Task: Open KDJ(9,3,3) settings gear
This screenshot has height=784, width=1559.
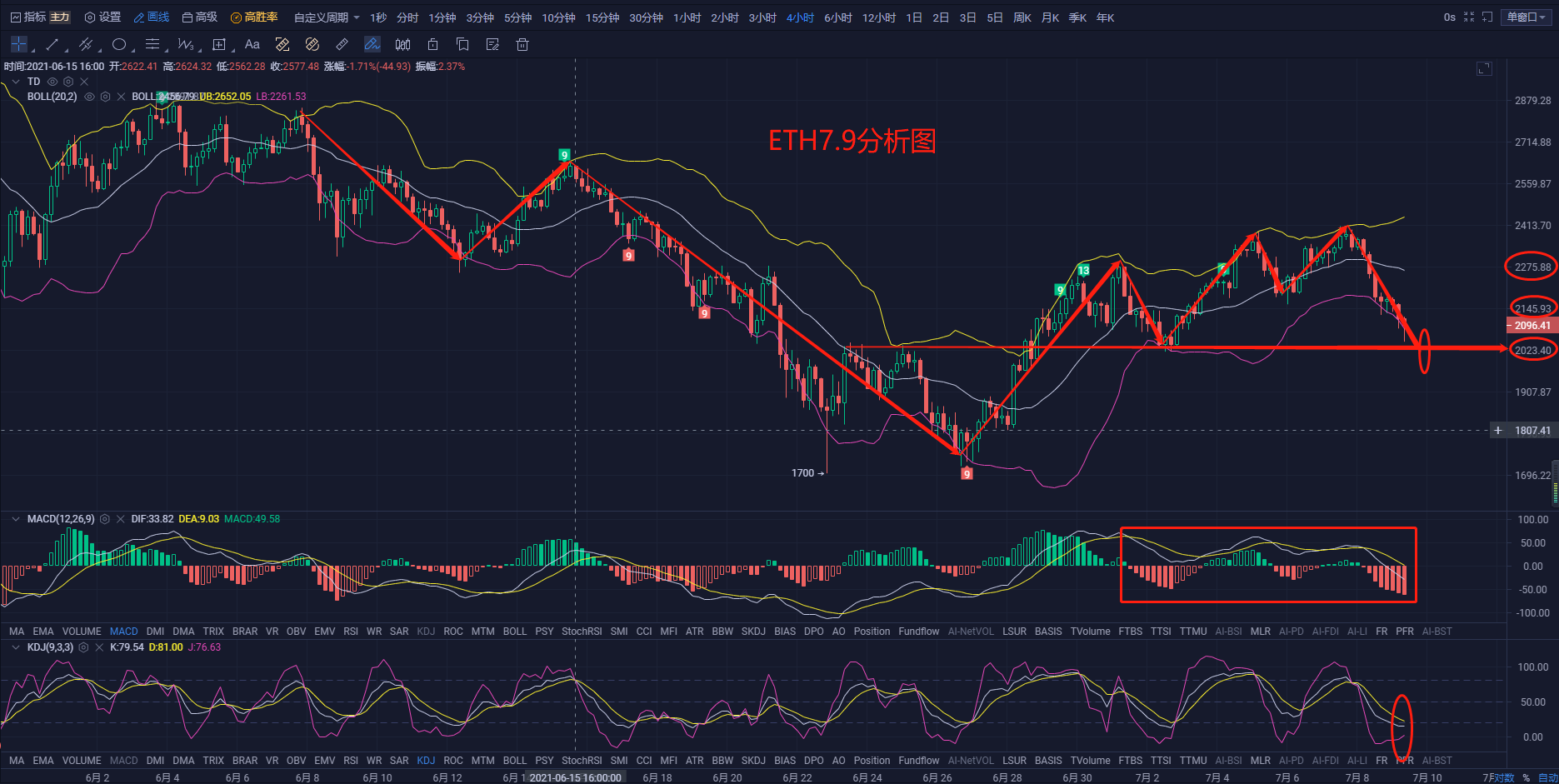Action: tap(83, 647)
